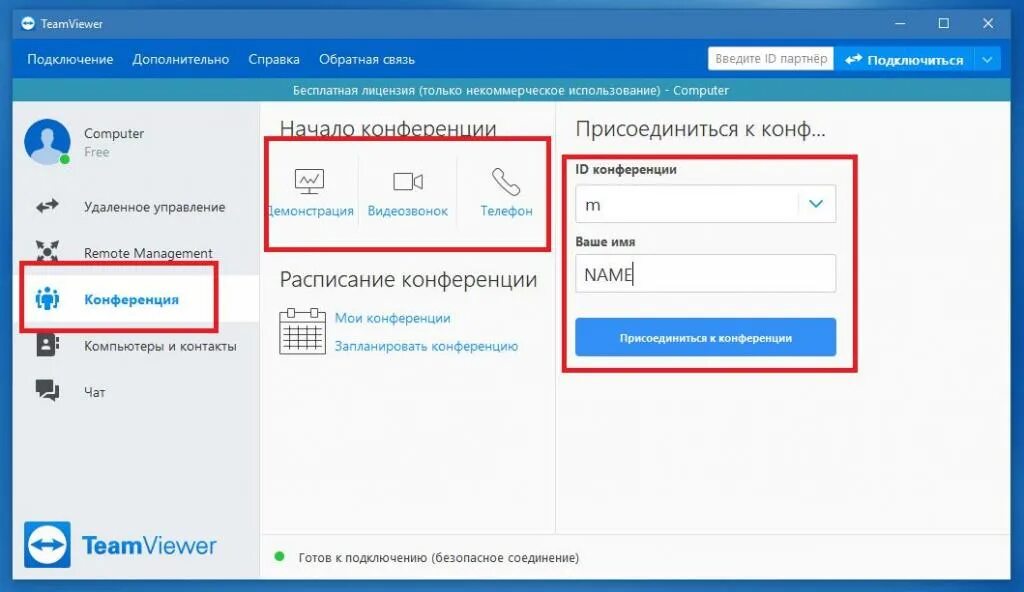This screenshot has height=592, width=1024.
Task: Open Чат in sidebar
Action: (136, 391)
